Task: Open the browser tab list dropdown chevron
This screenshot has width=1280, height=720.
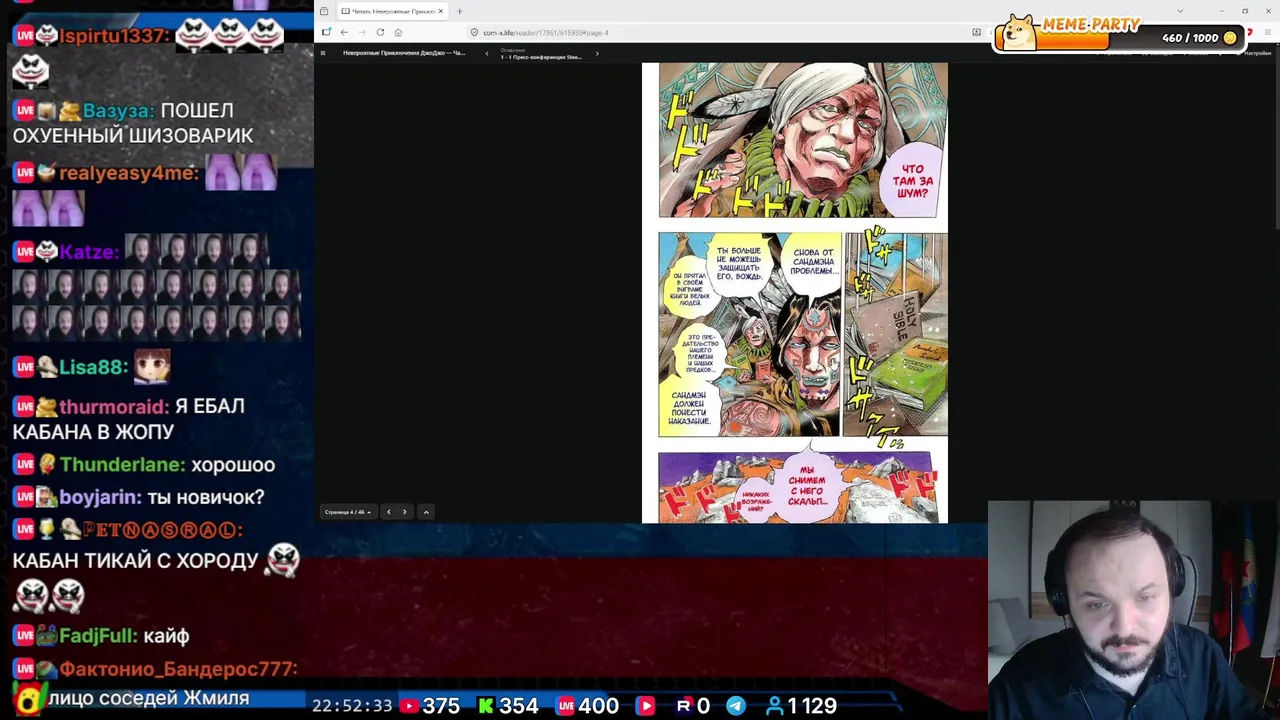Action: pyautogui.click(x=1180, y=11)
